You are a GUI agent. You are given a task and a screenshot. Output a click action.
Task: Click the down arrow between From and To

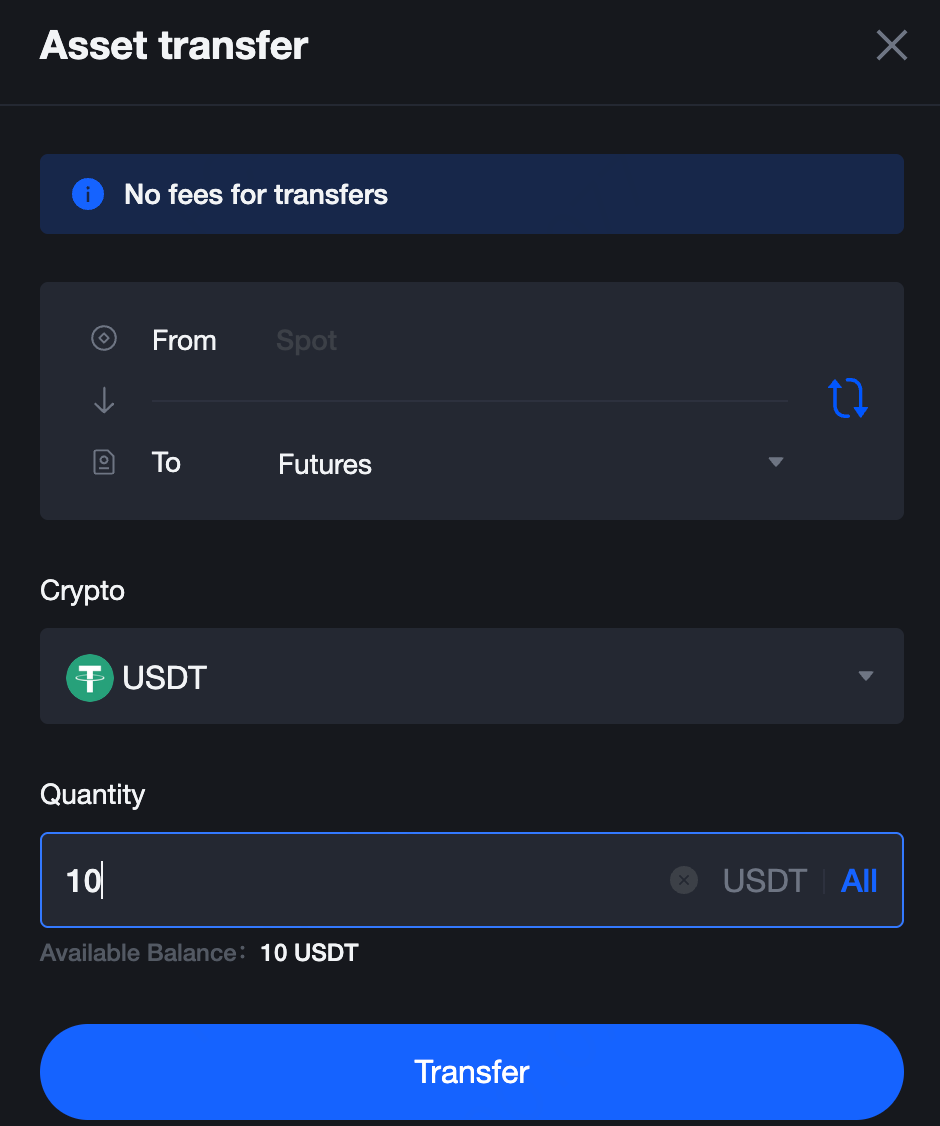coord(104,400)
